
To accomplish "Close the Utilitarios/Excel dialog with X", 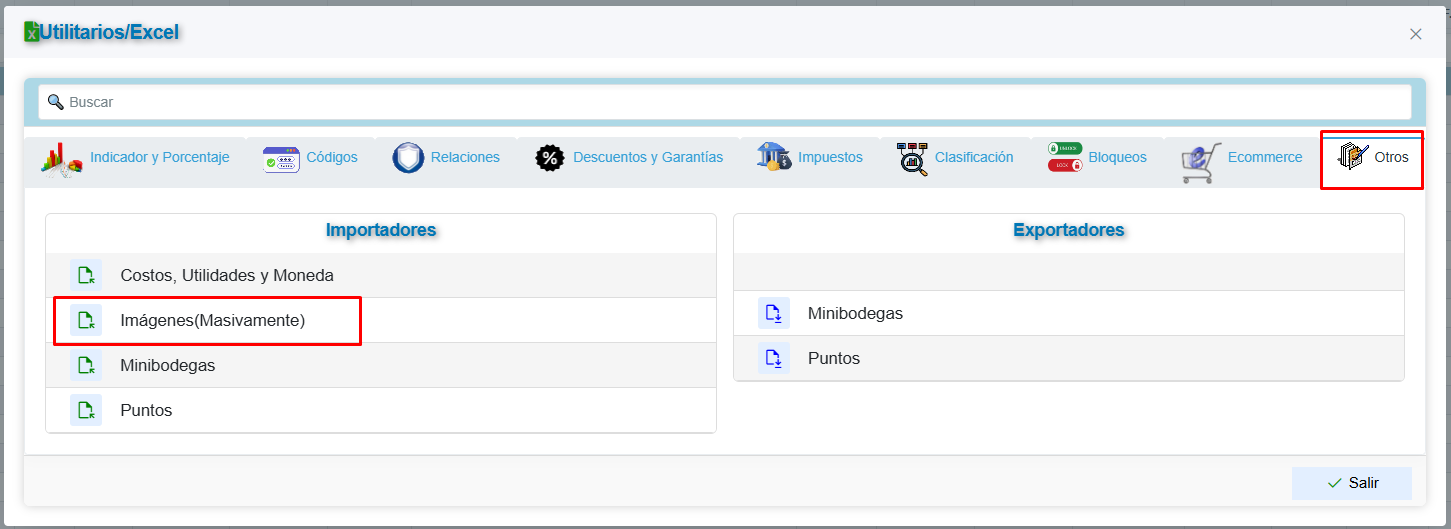I will point(1416,34).
